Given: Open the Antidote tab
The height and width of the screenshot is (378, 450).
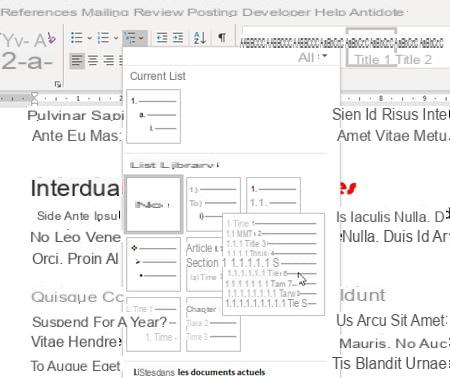Looking at the screenshot, I should click(x=377, y=12).
